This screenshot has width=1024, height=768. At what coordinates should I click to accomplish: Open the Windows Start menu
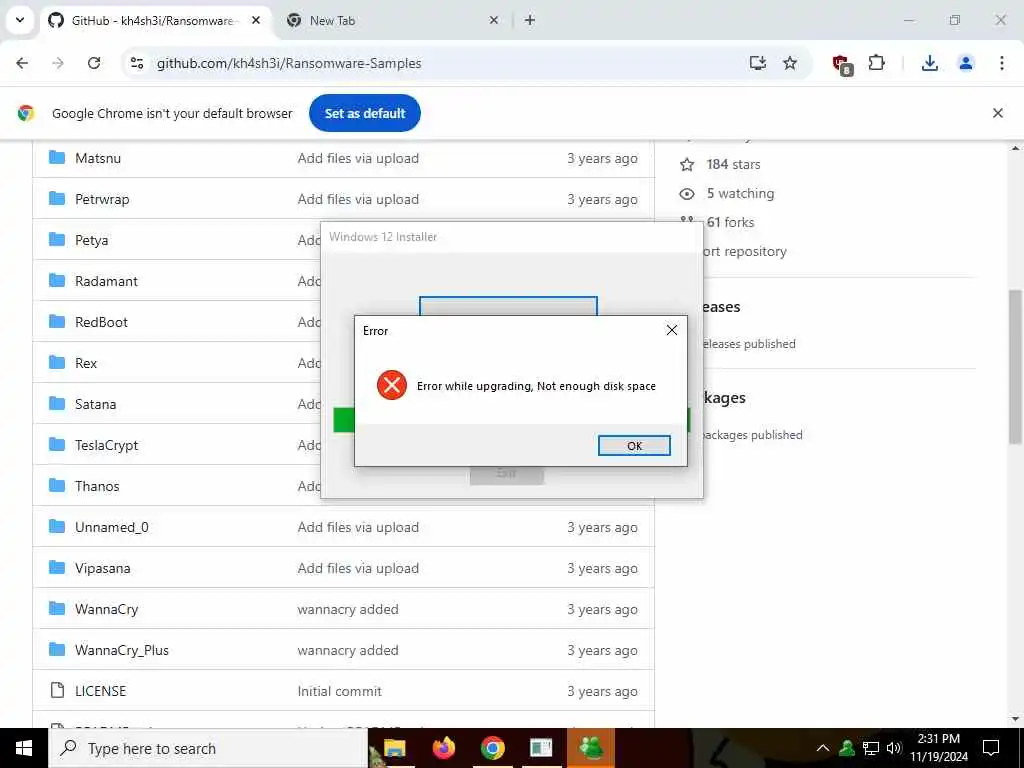click(x=24, y=748)
